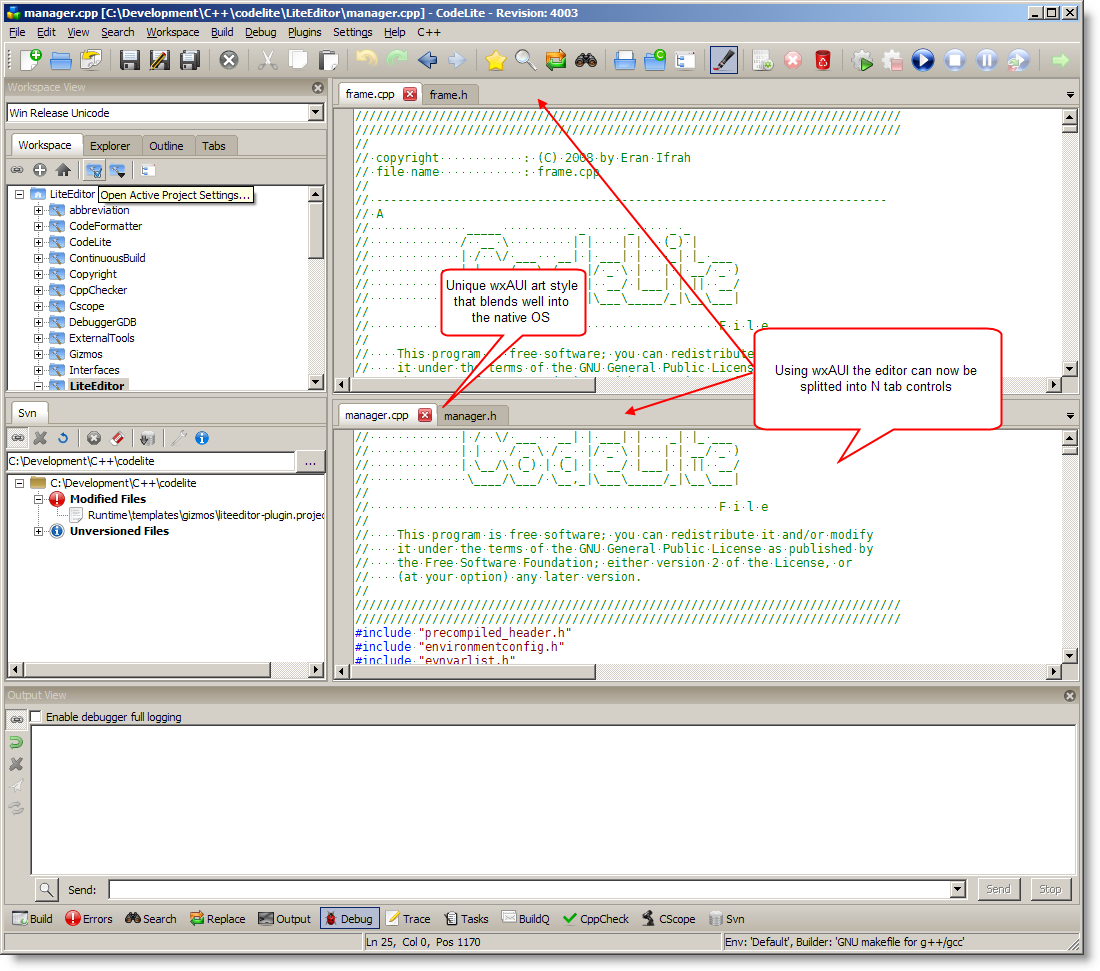
Task: Click the Find in Files binoculars icon
Action: click(x=586, y=60)
